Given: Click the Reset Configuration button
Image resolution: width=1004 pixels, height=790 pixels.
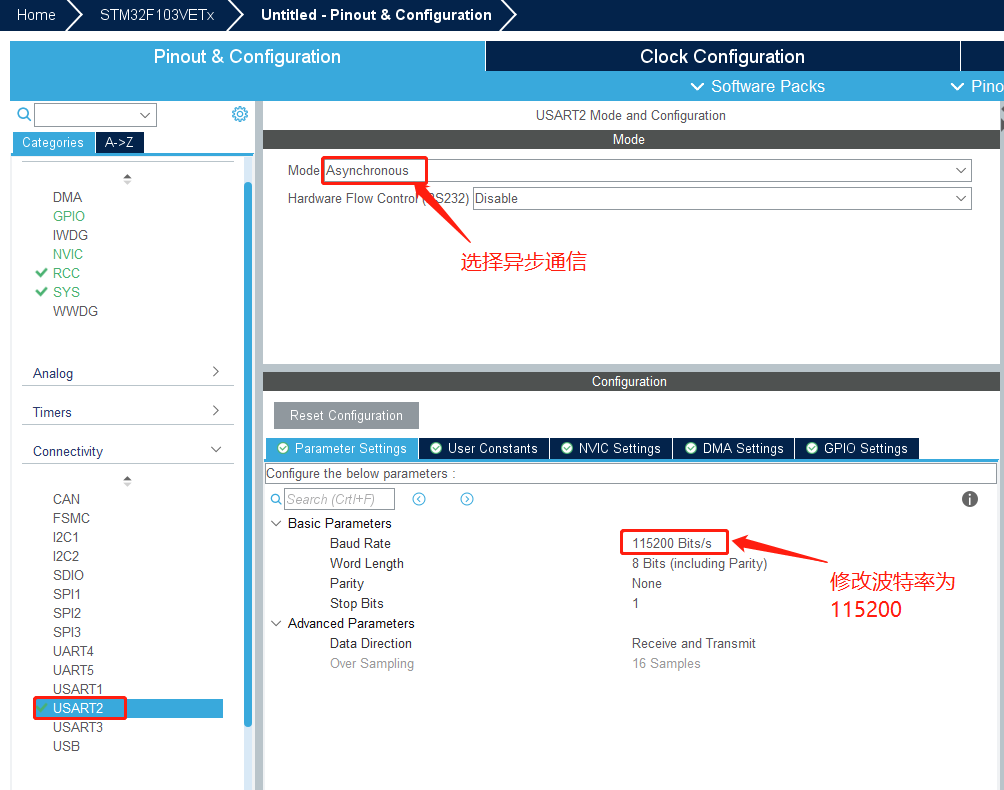Looking at the screenshot, I should (346, 415).
